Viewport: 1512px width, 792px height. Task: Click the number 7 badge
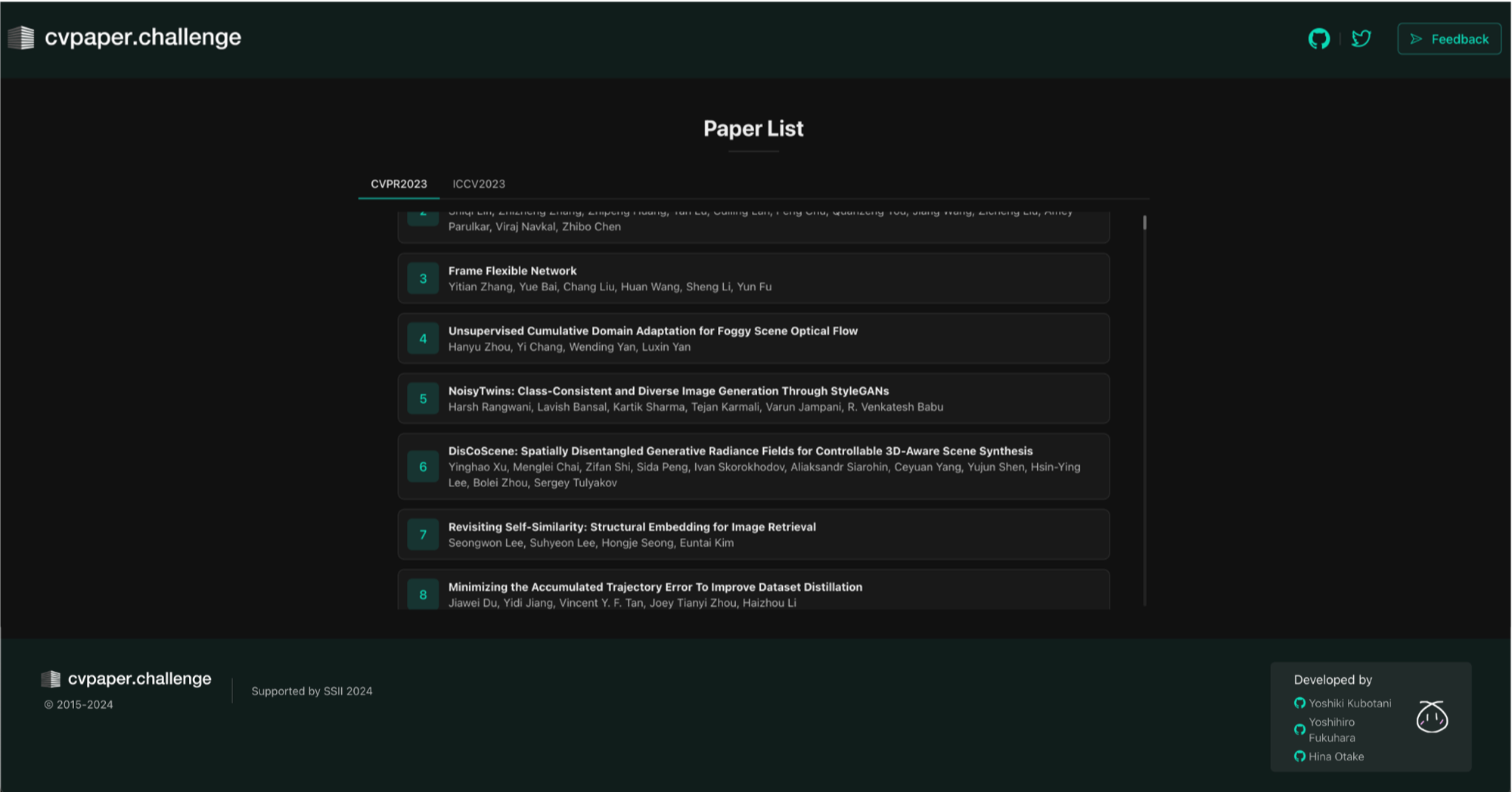coord(423,535)
